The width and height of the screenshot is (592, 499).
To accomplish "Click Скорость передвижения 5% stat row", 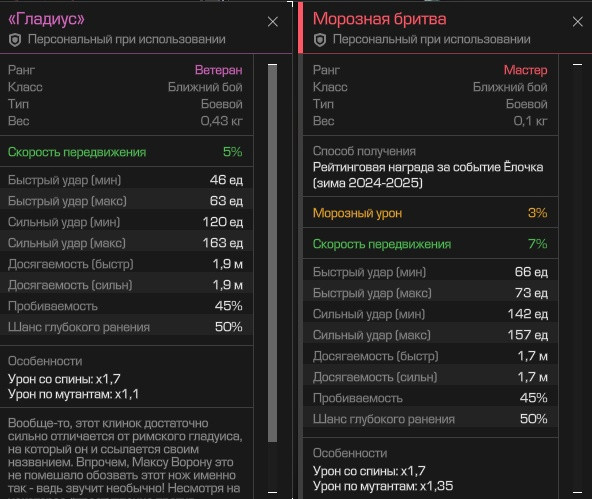I will [x=125, y=152].
